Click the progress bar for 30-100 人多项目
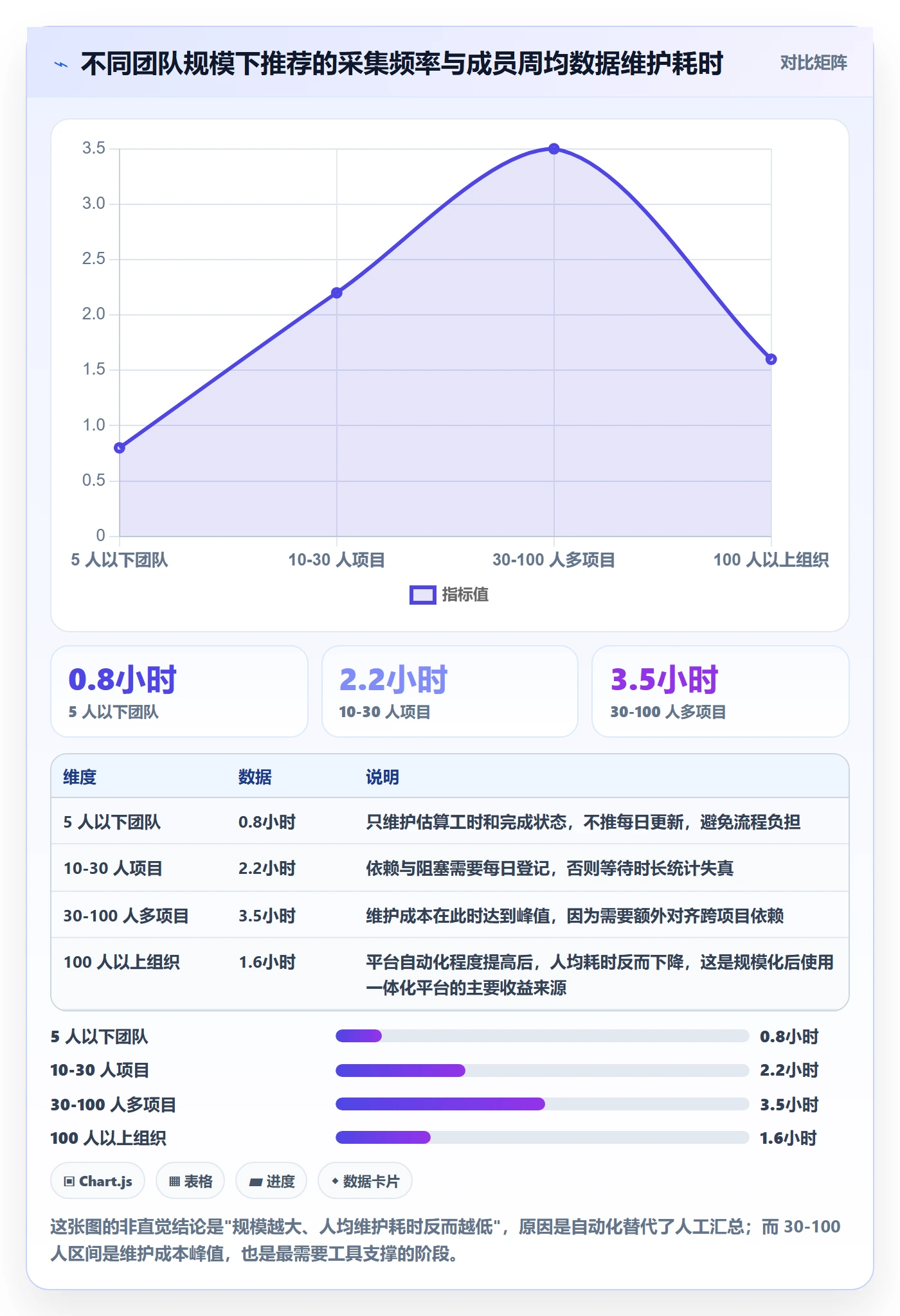The height and width of the screenshot is (1316, 900). click(x=543, y=1104)
